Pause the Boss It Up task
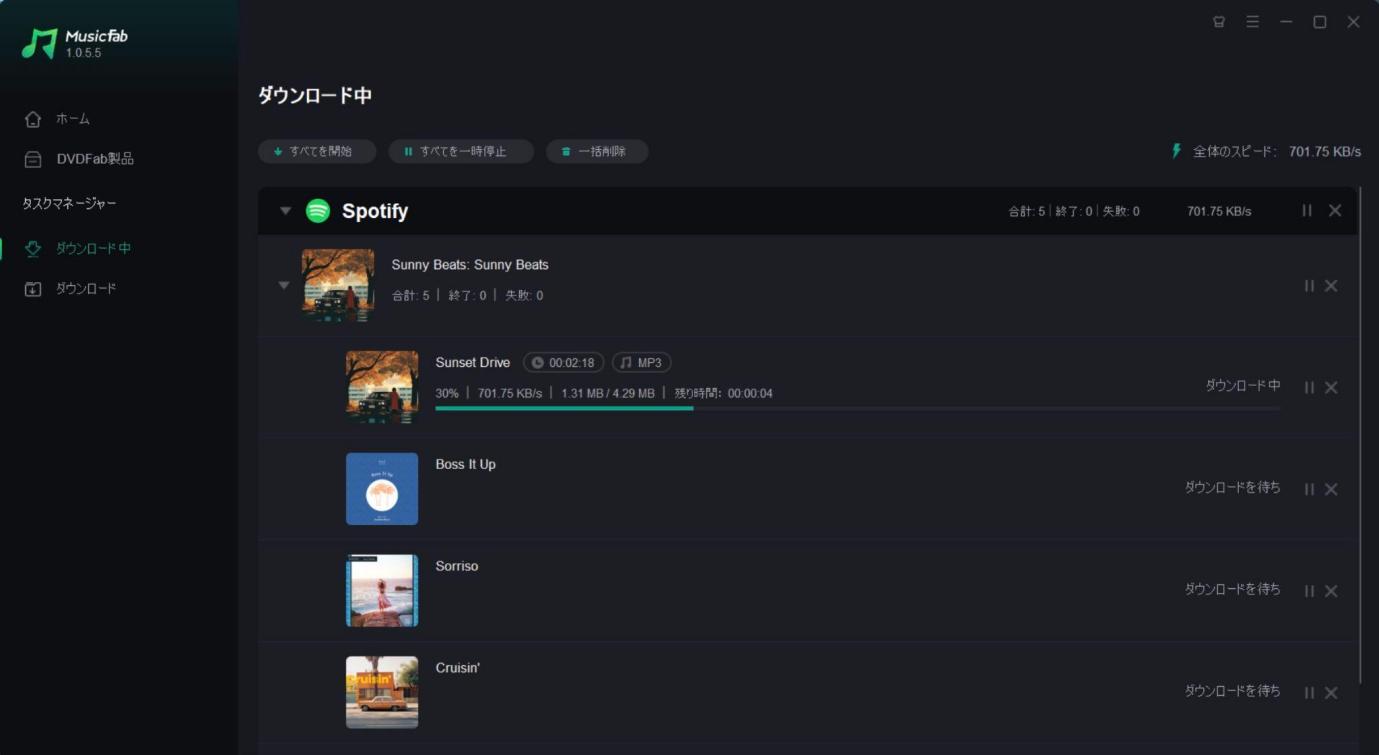The height and width of the screenshot is (755, 1379). pos(1309,489)
